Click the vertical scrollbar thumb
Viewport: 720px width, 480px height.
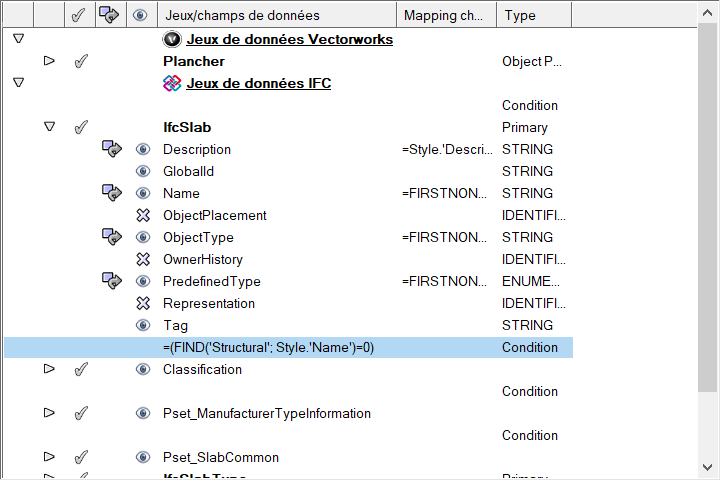coord(708,209)
